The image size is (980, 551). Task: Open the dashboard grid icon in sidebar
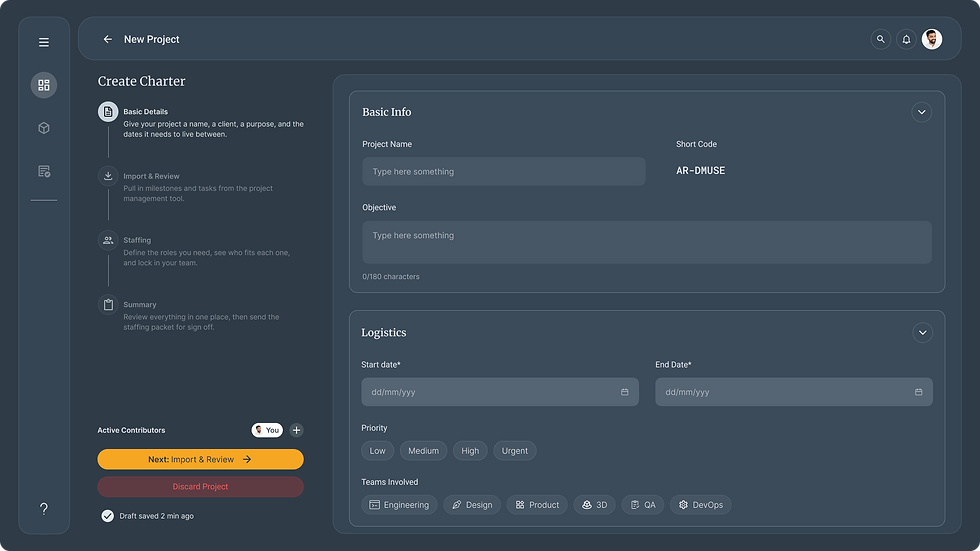tap(44, 85)
